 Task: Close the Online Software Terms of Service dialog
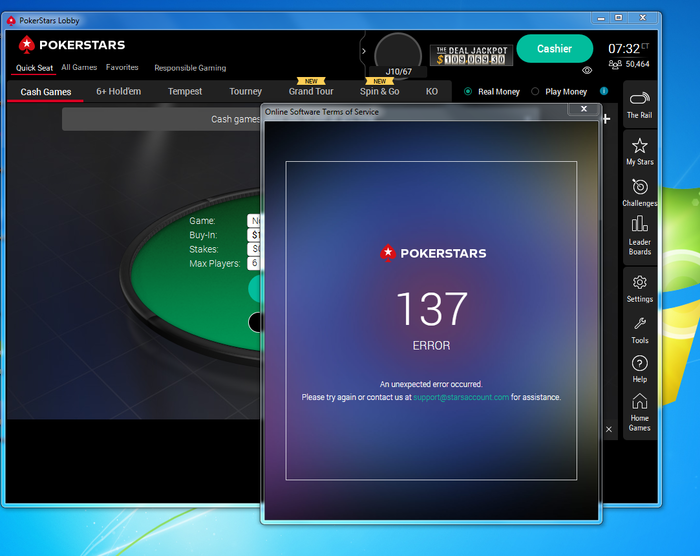(583, 109)
